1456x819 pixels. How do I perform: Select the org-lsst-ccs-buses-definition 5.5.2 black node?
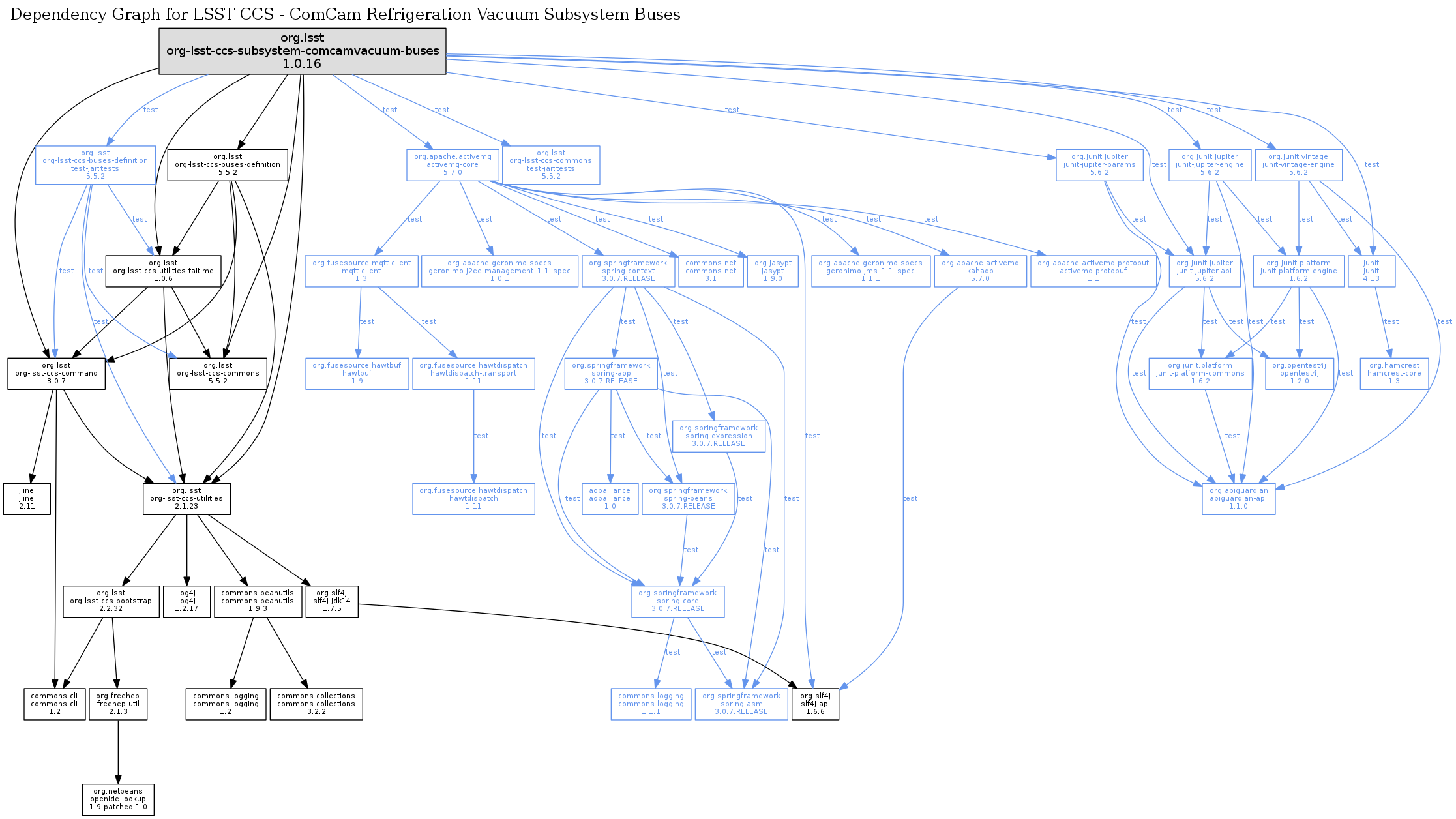(x=228, y=165)
